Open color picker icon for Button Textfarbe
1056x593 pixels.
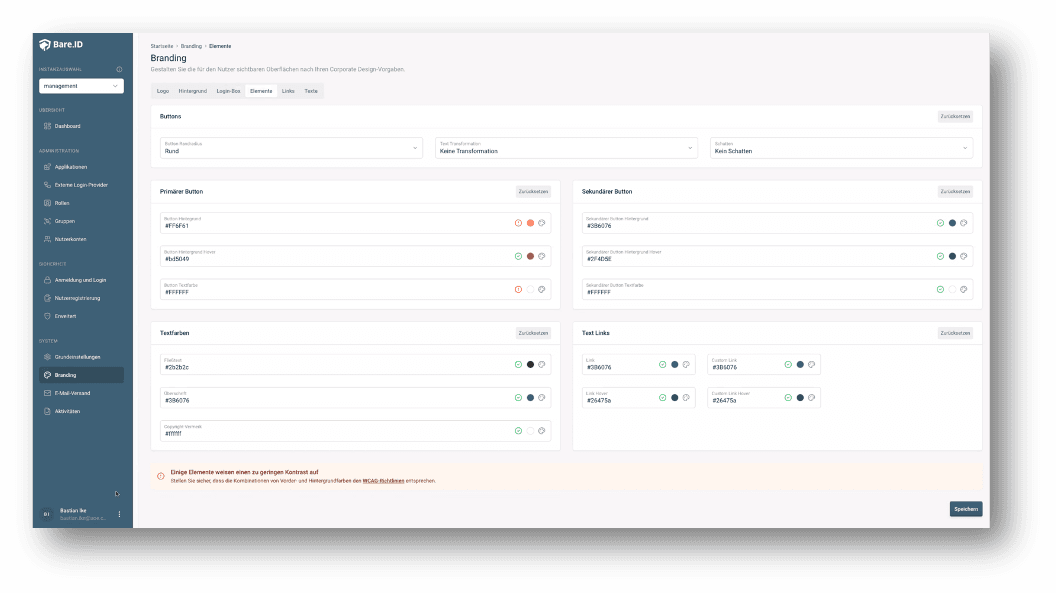point(541,289)
